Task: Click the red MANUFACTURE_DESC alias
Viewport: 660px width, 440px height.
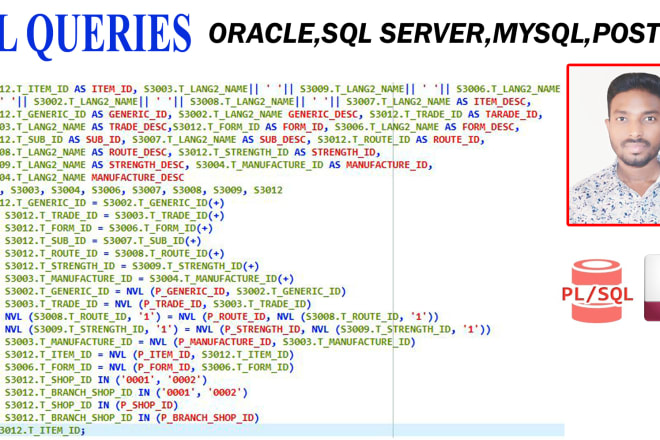Action: coord(138,178)
